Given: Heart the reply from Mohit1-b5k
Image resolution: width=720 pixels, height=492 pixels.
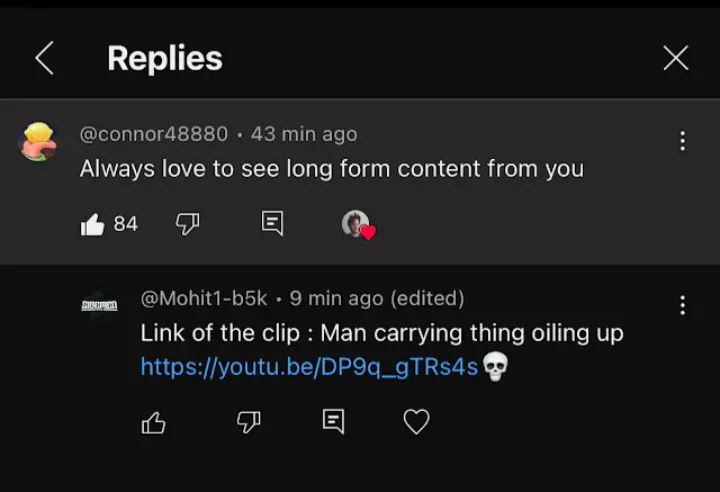Looking at the screenshot, I should (x=416, y=422).
